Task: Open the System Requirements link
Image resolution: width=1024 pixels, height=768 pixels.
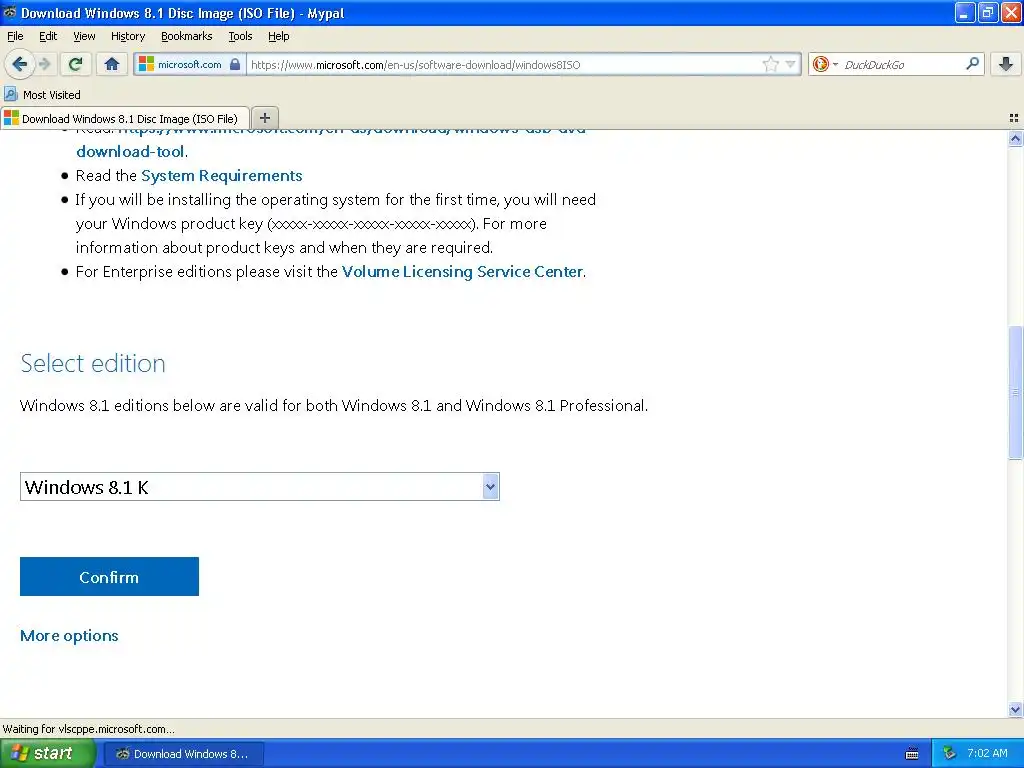Action: [221, 176]
